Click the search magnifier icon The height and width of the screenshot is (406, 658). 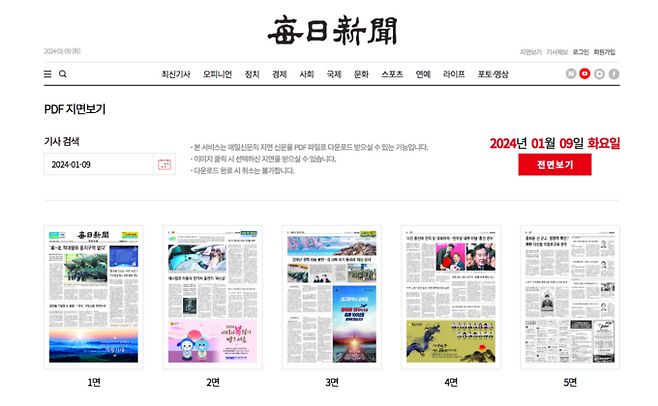click(x=63, y=74)
